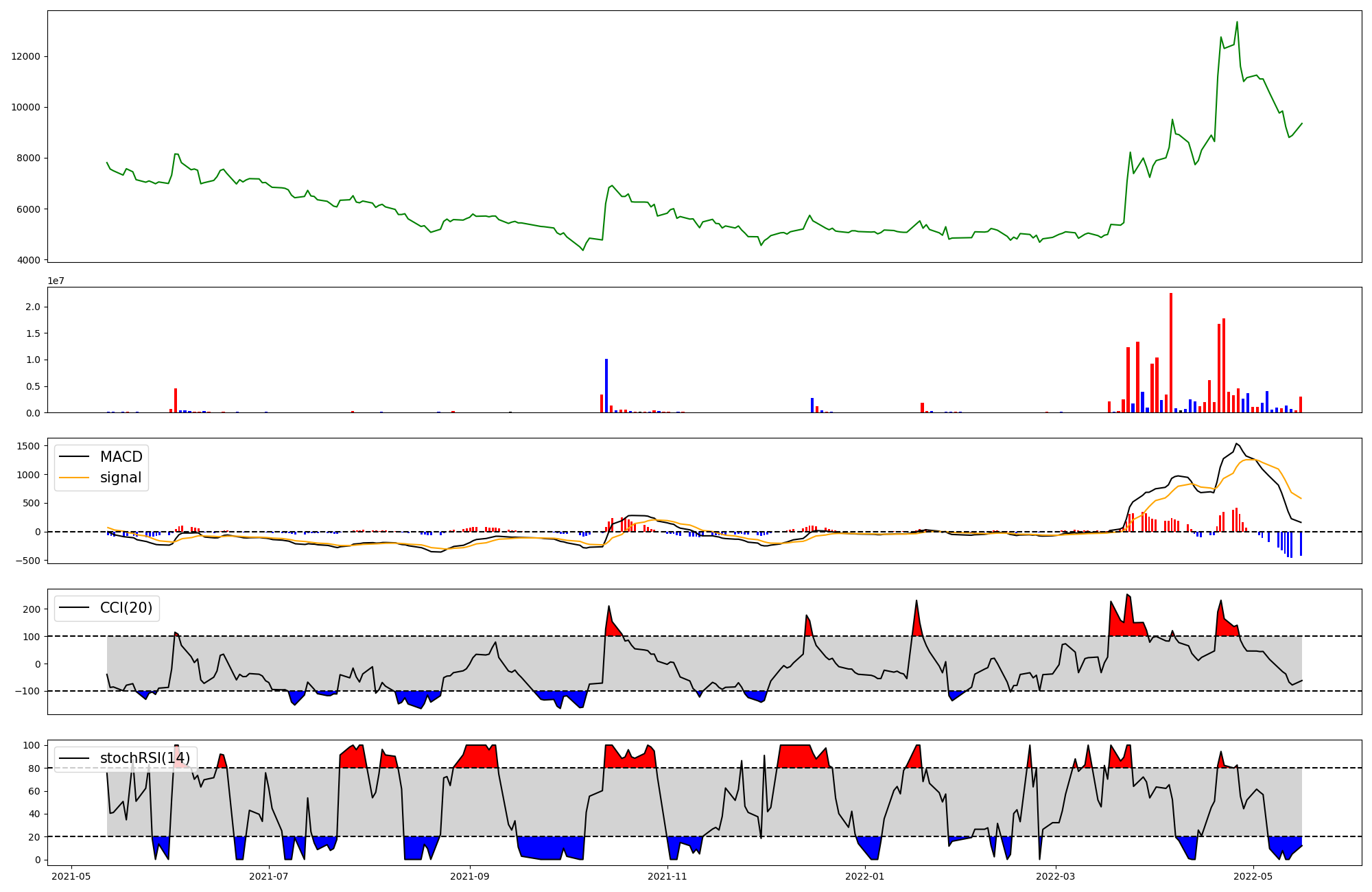
Task: Click the 6000 price axis tick label
Action: point(29,209)
